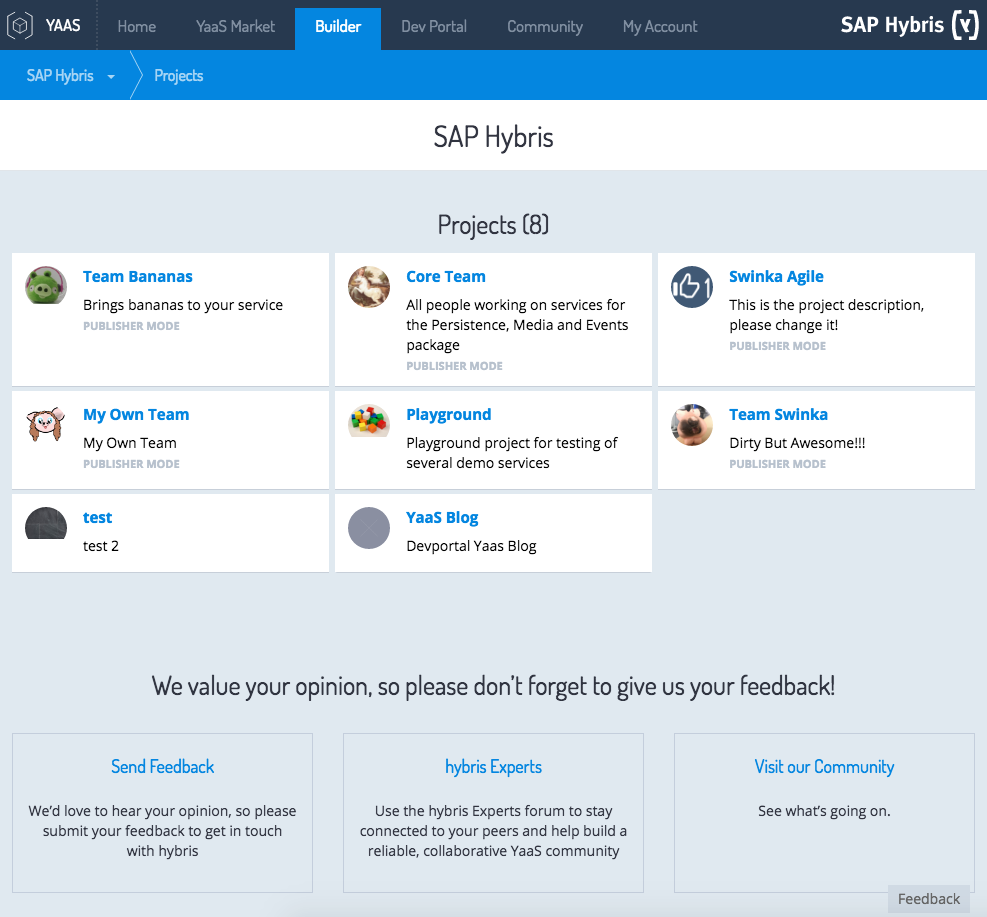Click 'My Own Team' description text

coord(130,443)
